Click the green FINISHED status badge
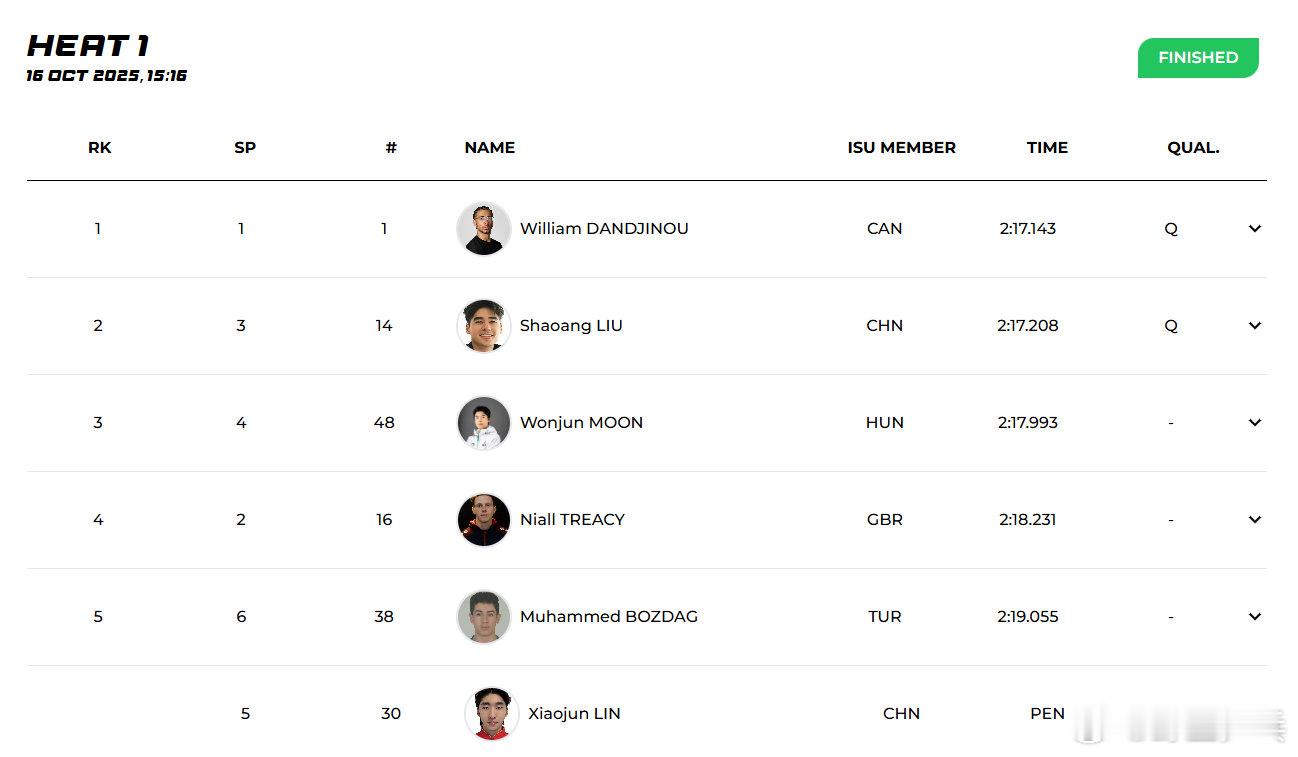 pyautogui.click(x=1197, y=58)
